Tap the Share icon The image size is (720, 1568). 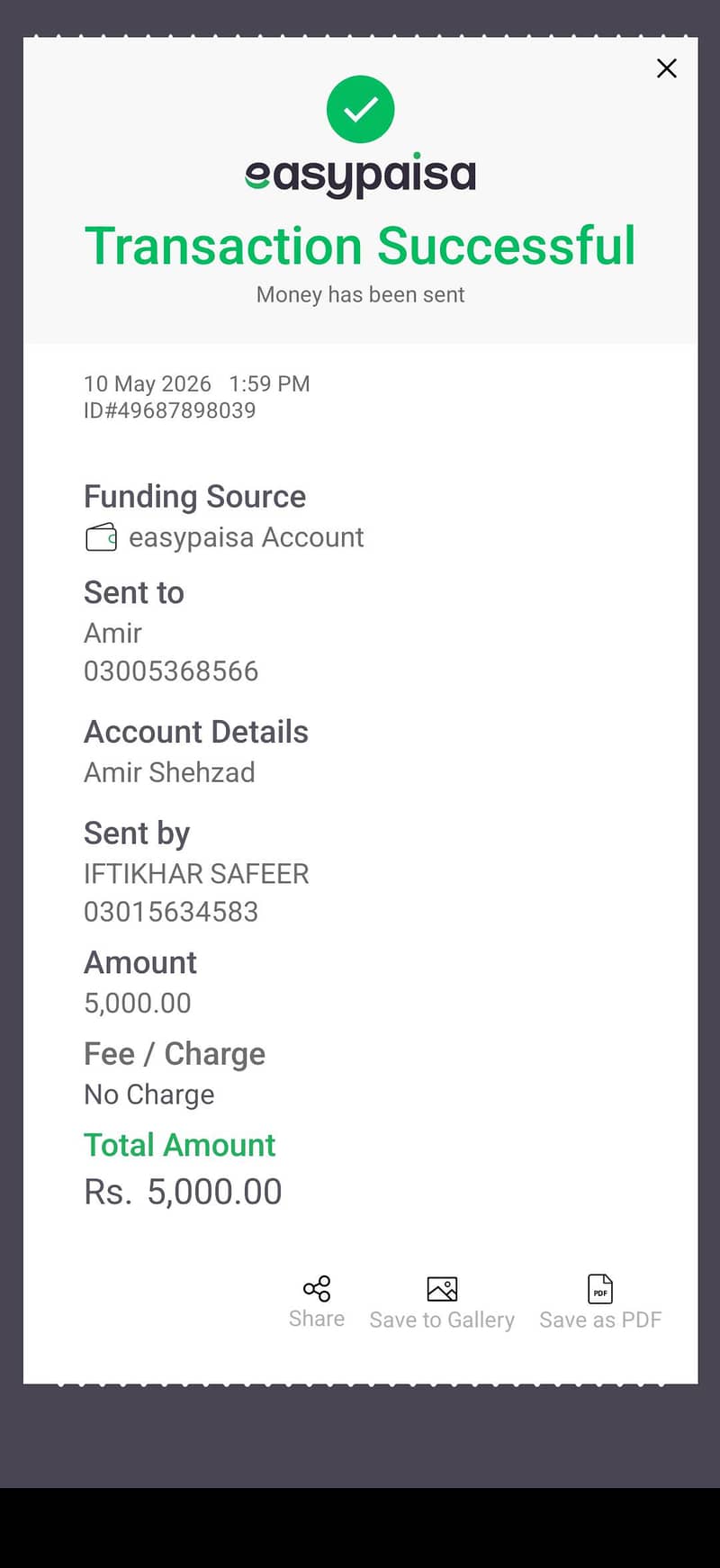[x=317, y=1288]
